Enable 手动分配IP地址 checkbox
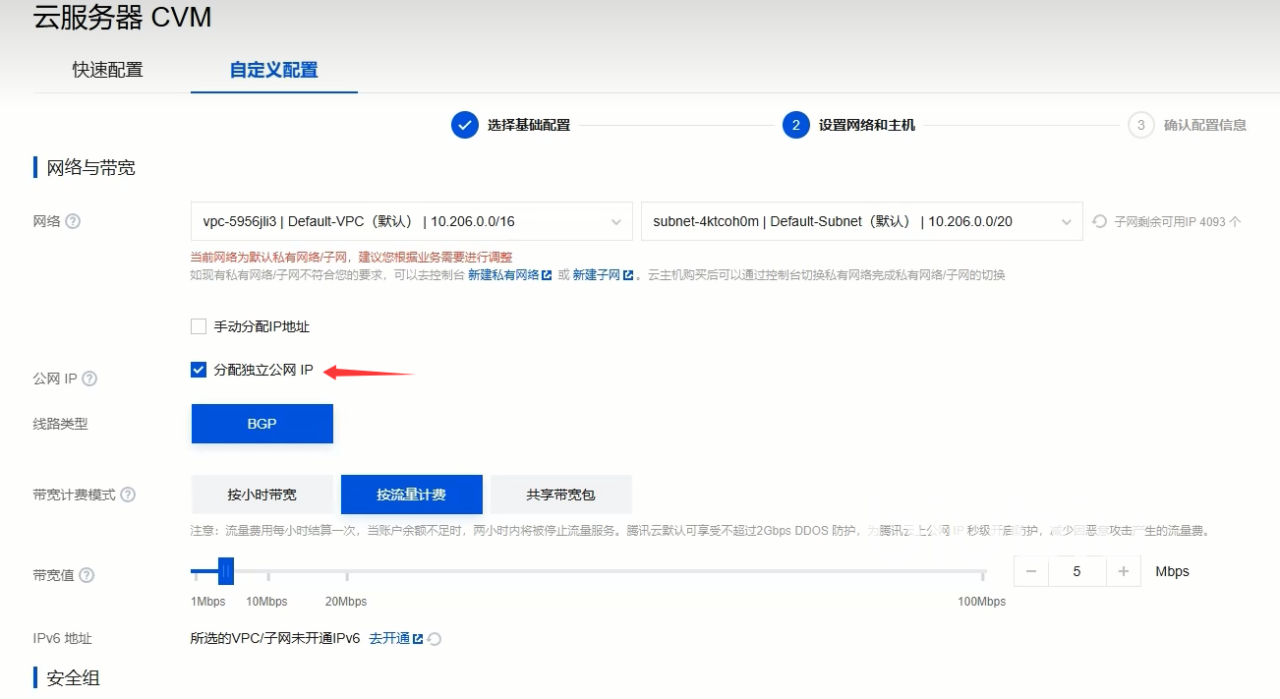Viewport: 1280px width, 699px height. 198,327
